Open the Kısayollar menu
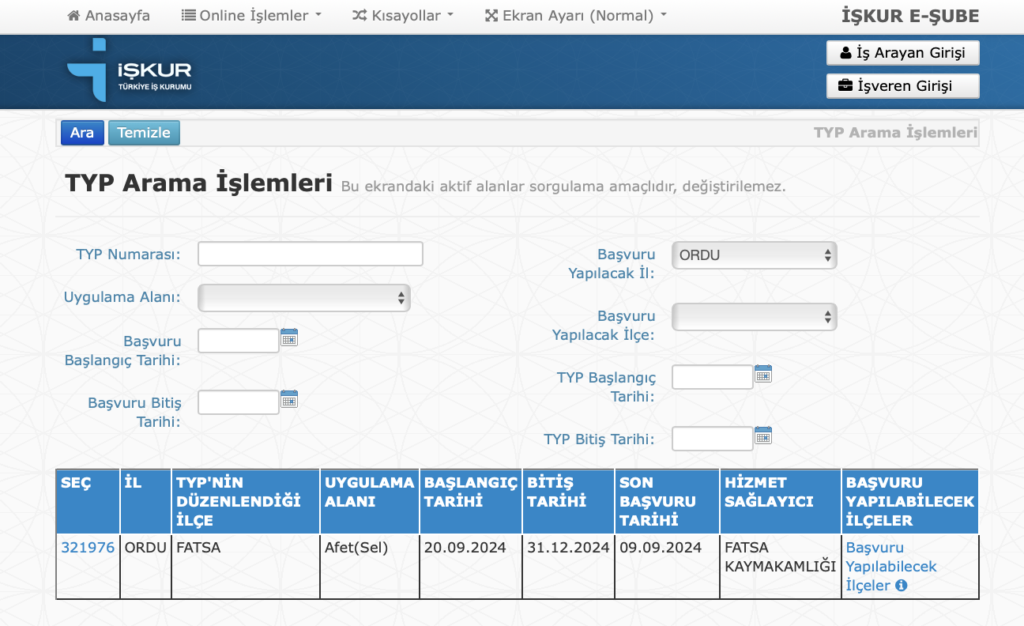The image size is (1024, 626). click(403, 16)
